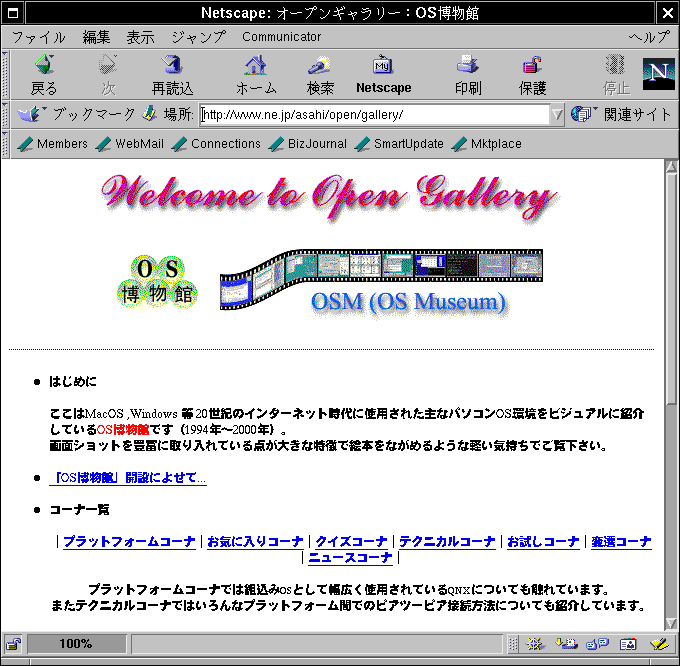Close the Netscape window

point(667,13)
